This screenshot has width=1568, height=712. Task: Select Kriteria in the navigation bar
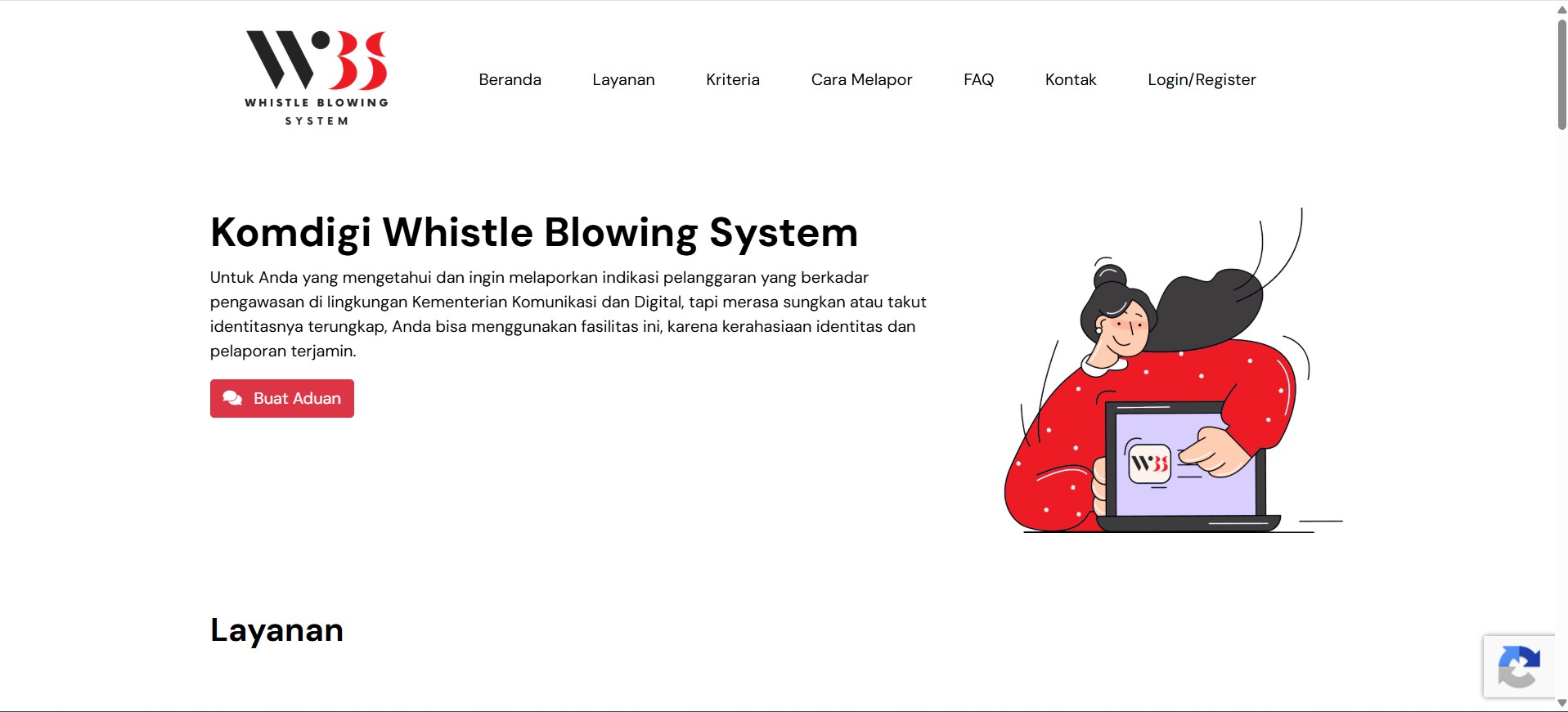pyautogui.click(x=733, y=79)
